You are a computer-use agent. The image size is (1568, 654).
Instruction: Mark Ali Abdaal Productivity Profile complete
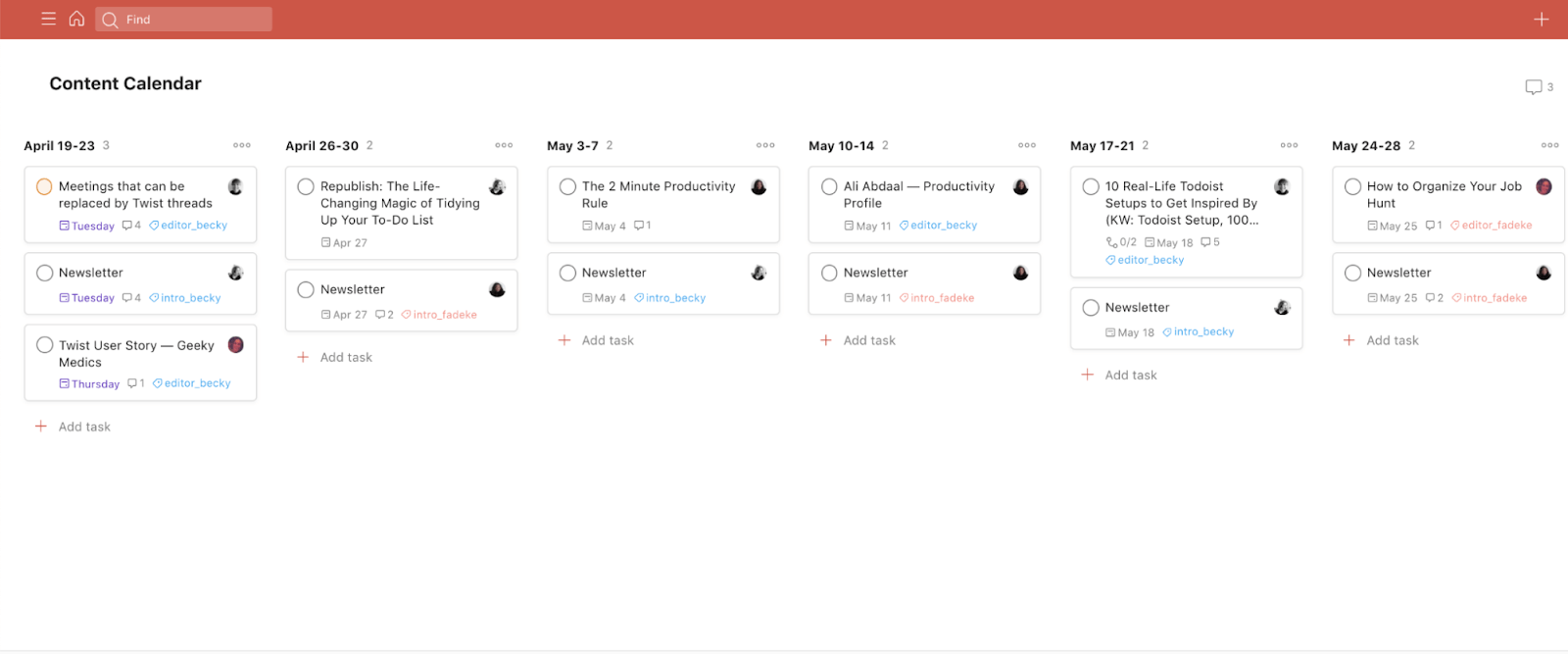click(x=829, y=186)
